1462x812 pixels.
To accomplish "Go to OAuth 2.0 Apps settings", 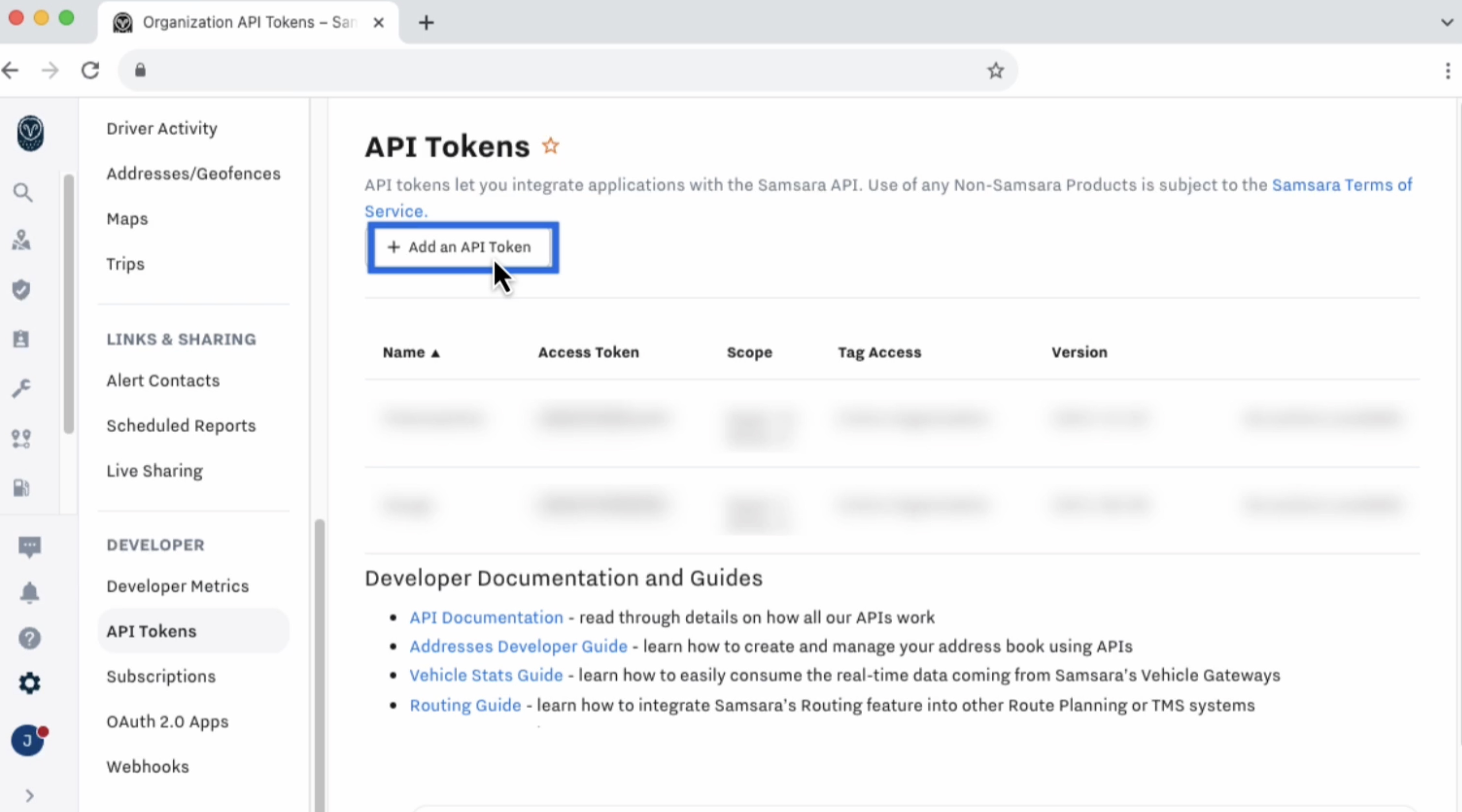I will click(x=167, y=722).
